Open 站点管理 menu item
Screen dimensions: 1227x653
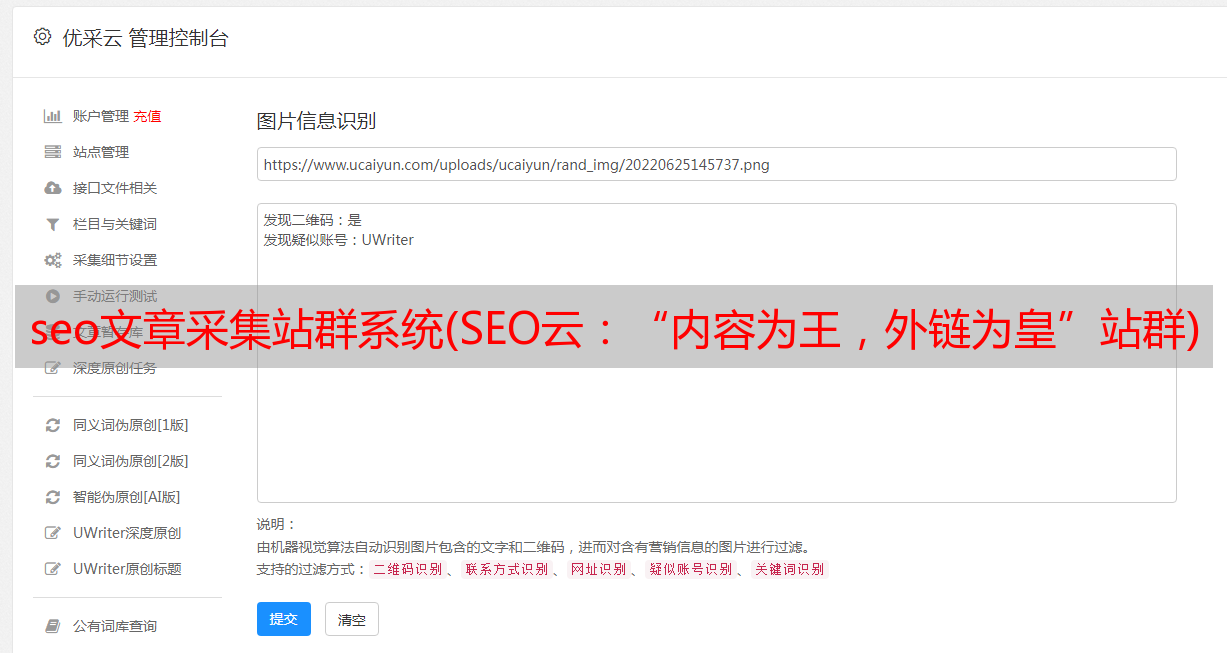click(101, 152)
